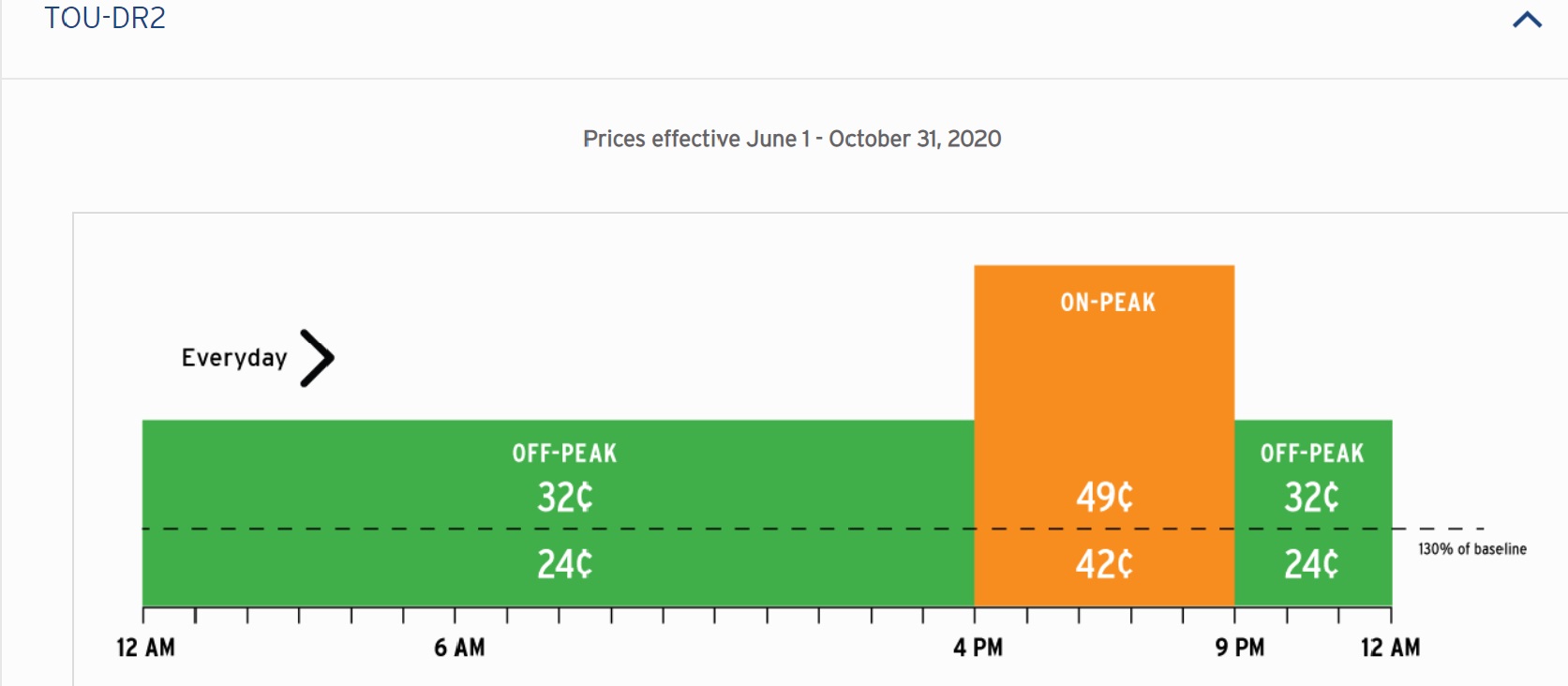The height and width of the screenshot is (686, 1568).
Task: Click the 32¢ price in late-night off-peak block
Action: click(x=1312, y=497)
